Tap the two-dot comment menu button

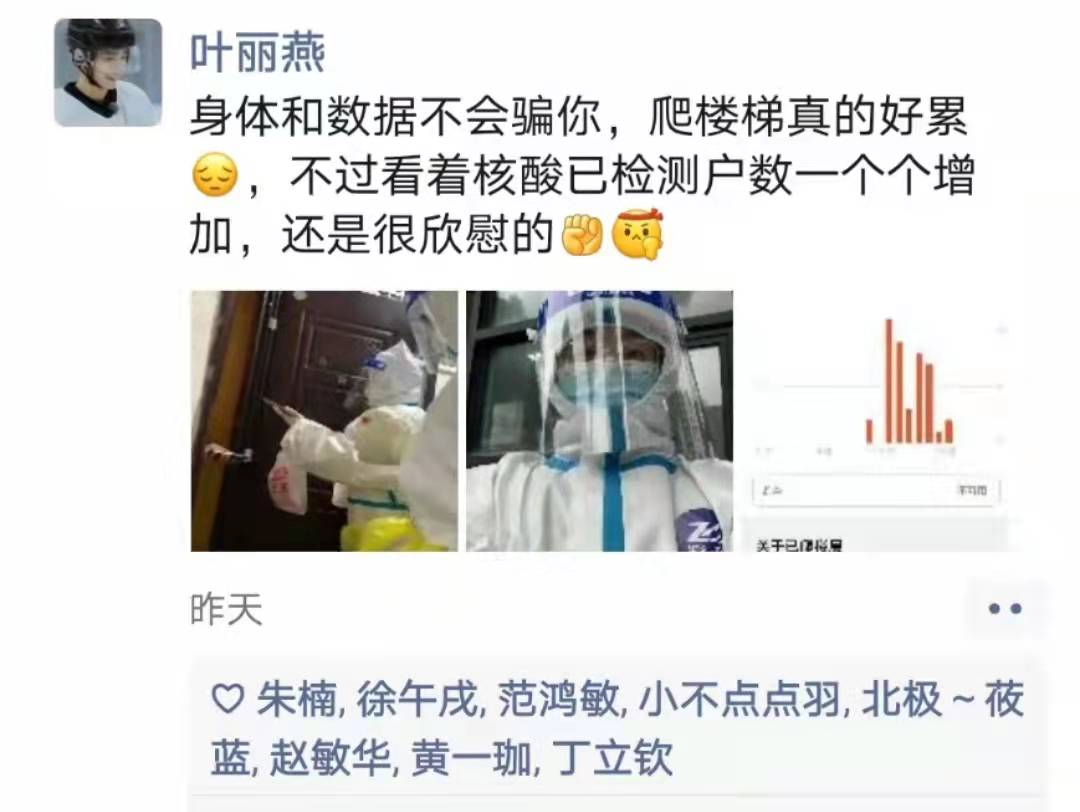coord(1005,608)
